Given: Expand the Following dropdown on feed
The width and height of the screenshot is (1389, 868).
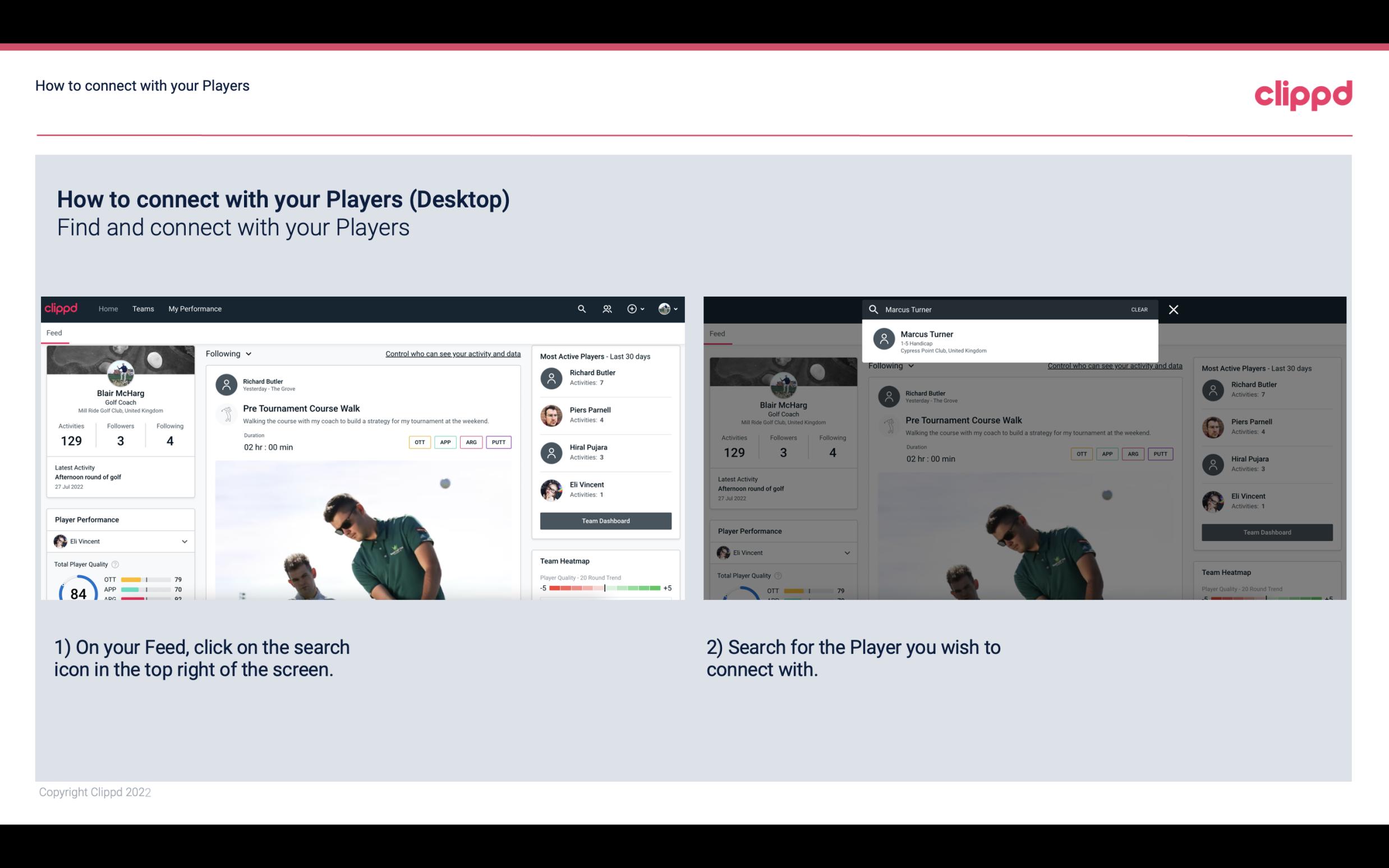Looking at the screenshot, I should (x=229, y=353).
